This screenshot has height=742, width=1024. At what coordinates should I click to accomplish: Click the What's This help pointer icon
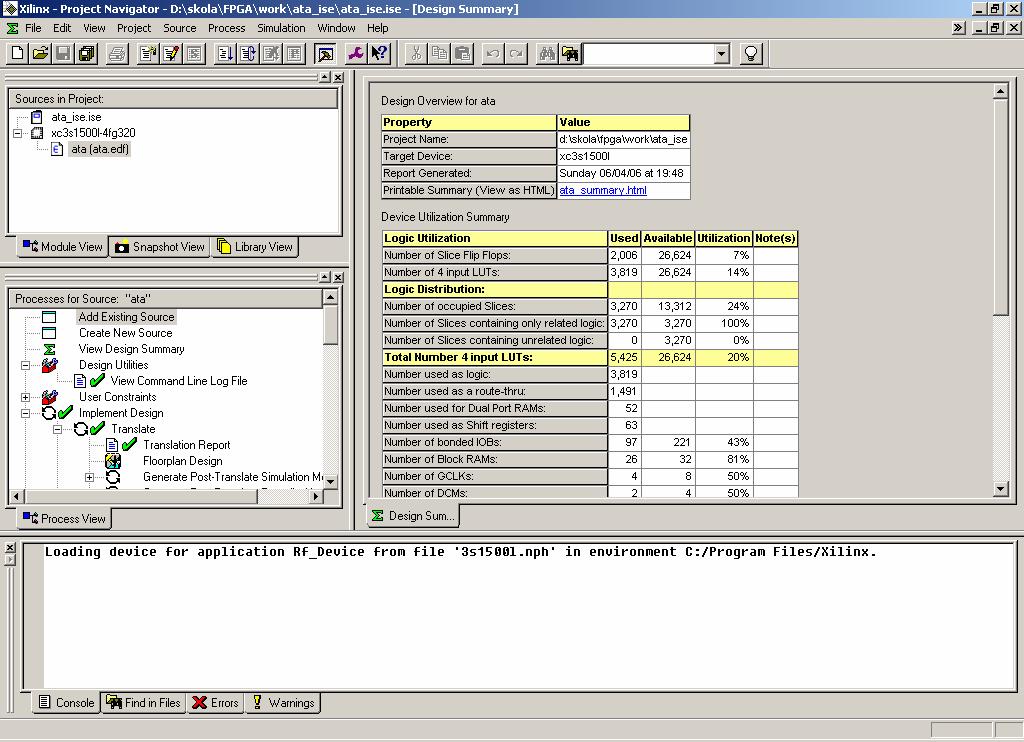[379, 54]
